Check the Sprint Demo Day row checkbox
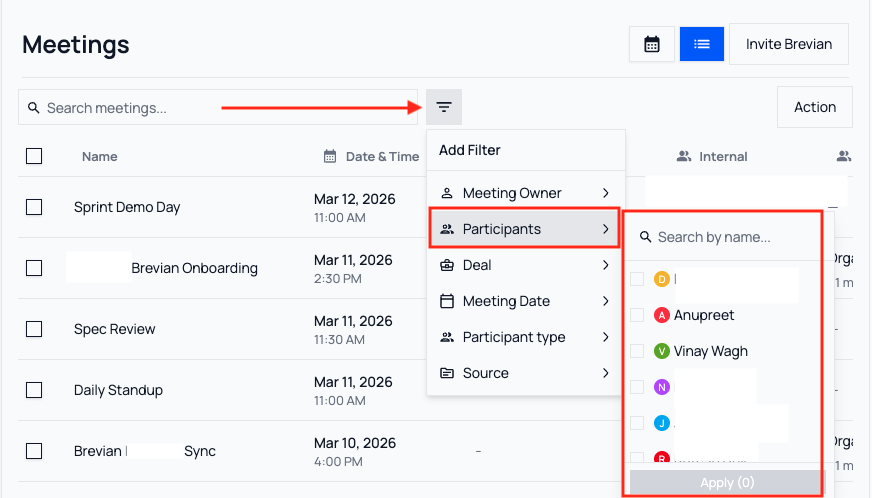 click(34, 207)
